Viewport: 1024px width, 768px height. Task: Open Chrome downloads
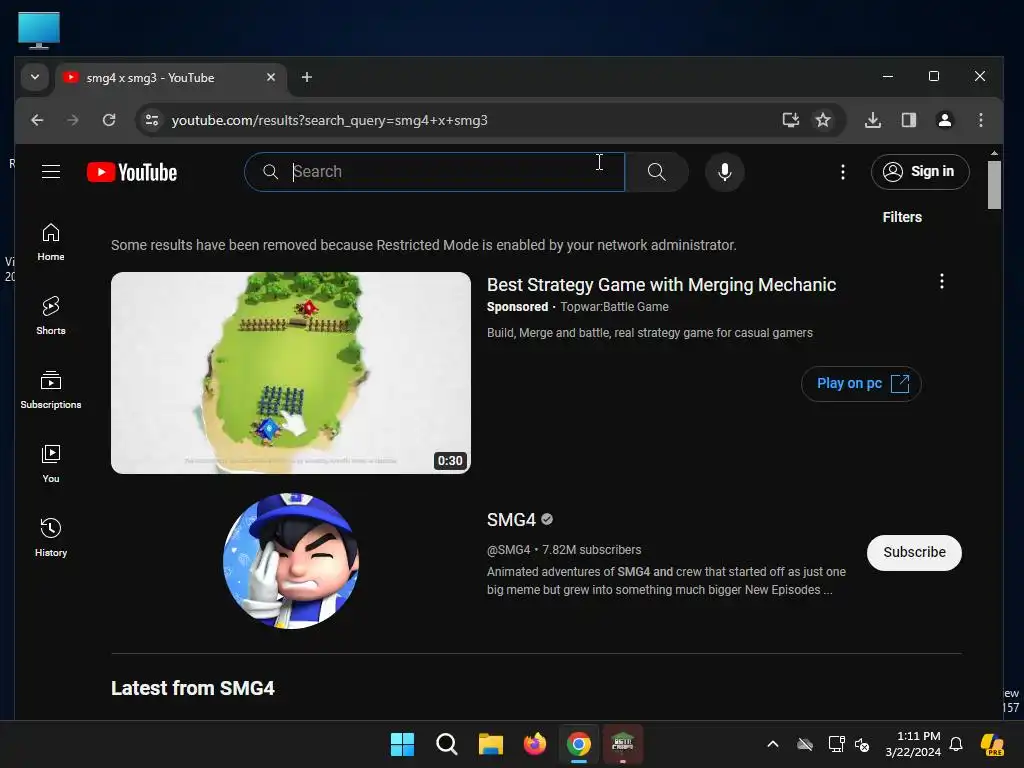tap(872, 120)
